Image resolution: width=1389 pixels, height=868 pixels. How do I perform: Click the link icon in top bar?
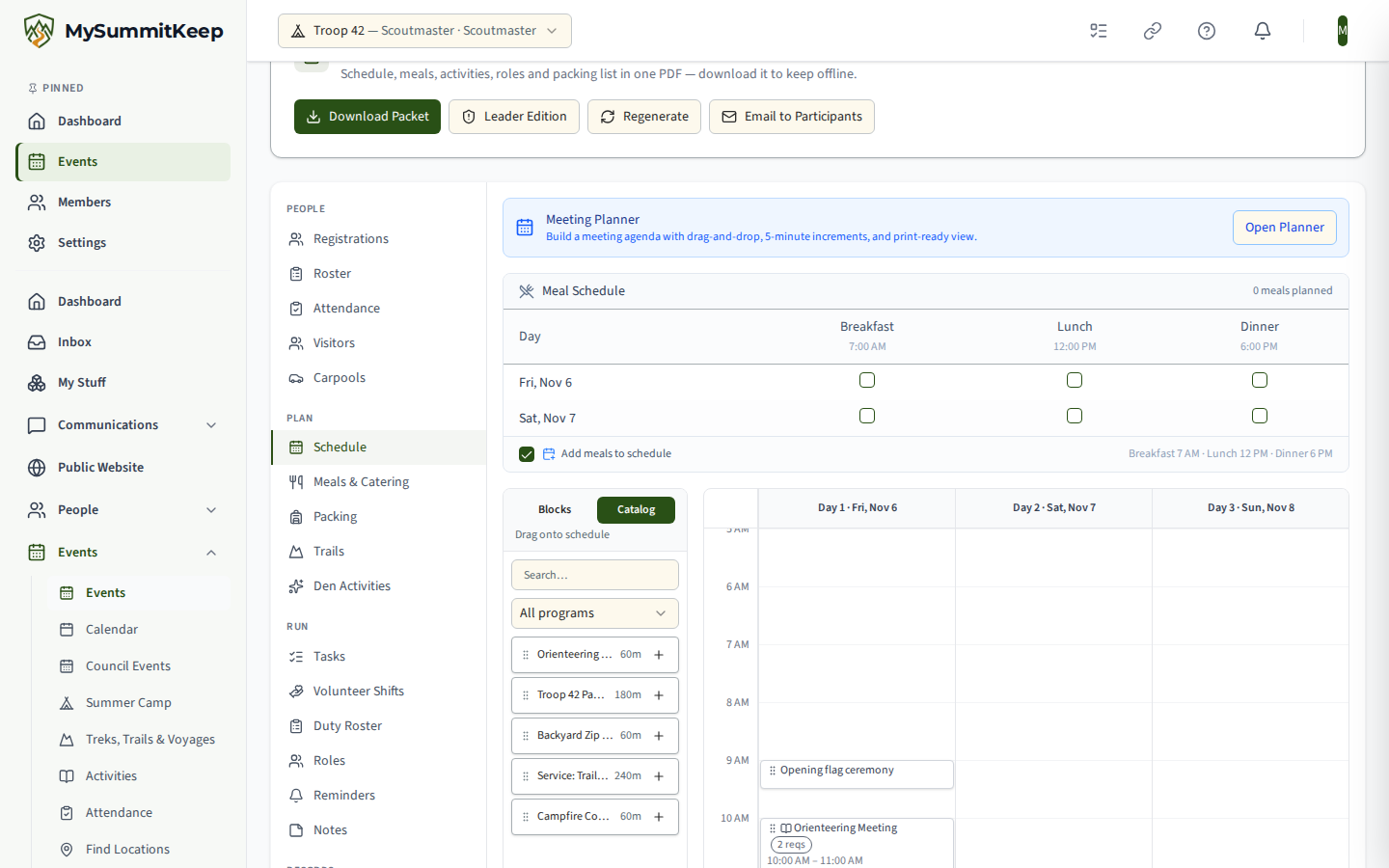point(1153,31)
